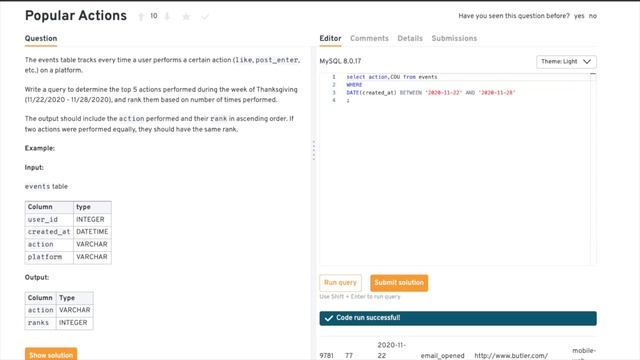Click the Run query button

coord(340,283)
